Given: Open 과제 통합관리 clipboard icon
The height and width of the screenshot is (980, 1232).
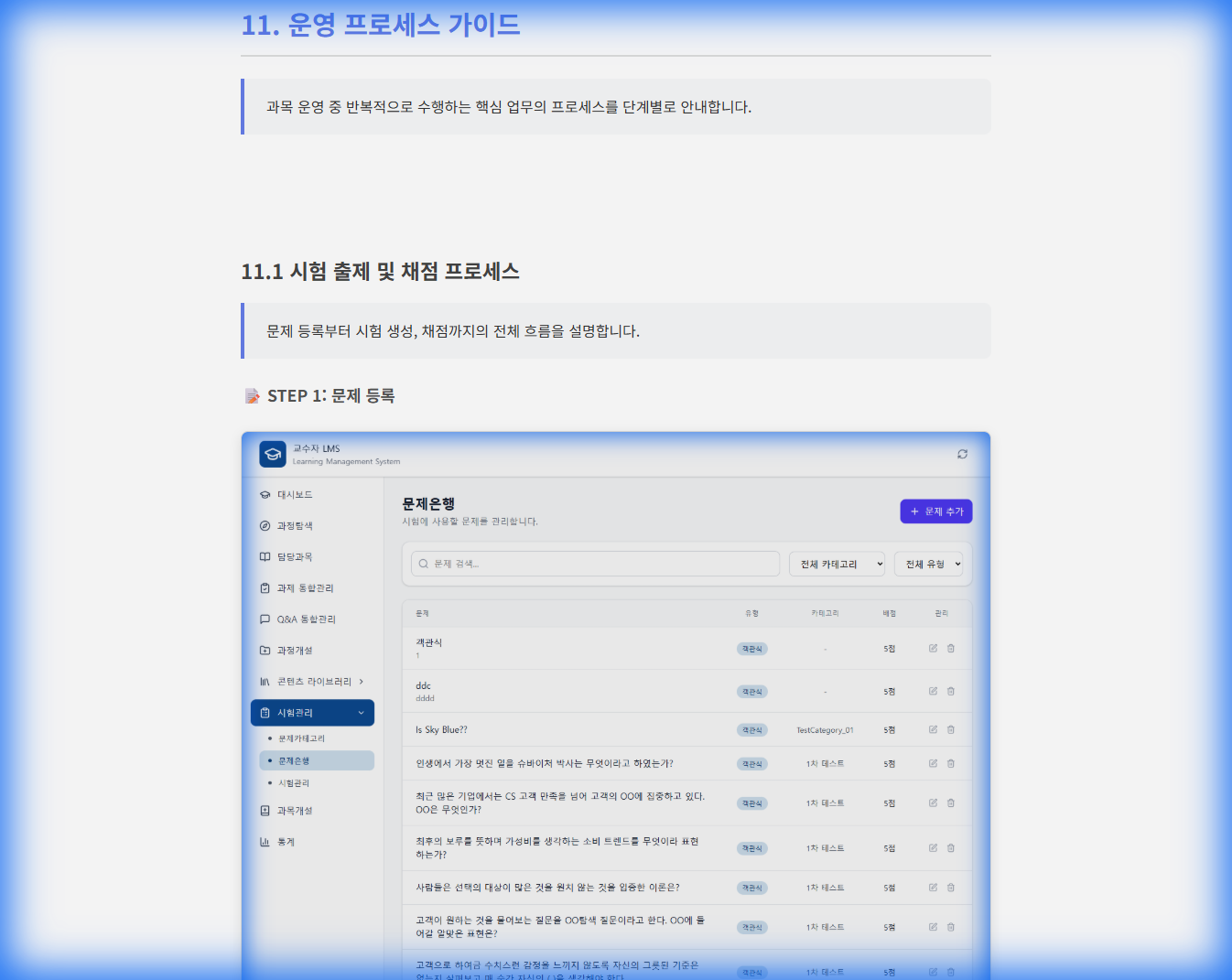Looking at the screenshot, I should (x=264, y=587).
